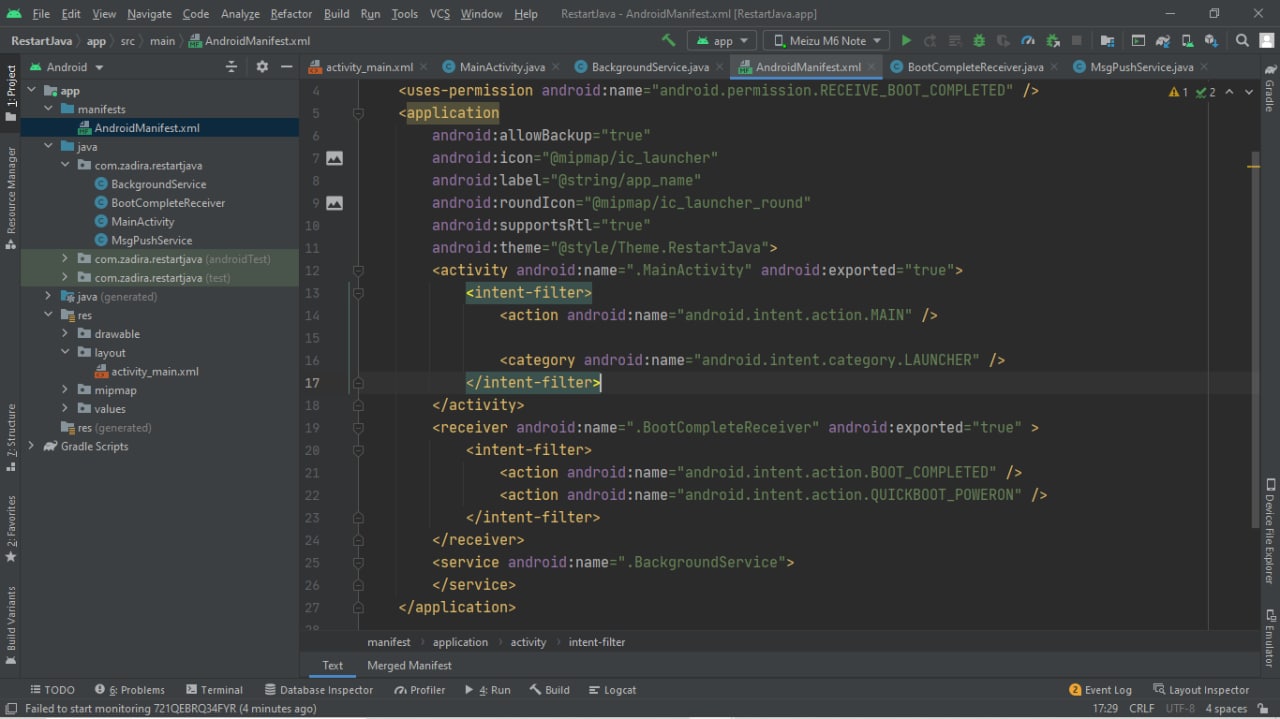Image resolution: width=1280 pixels, height=719 pixels.
Task: Open the Terminal tool window
Action: (x=213, y=690)
